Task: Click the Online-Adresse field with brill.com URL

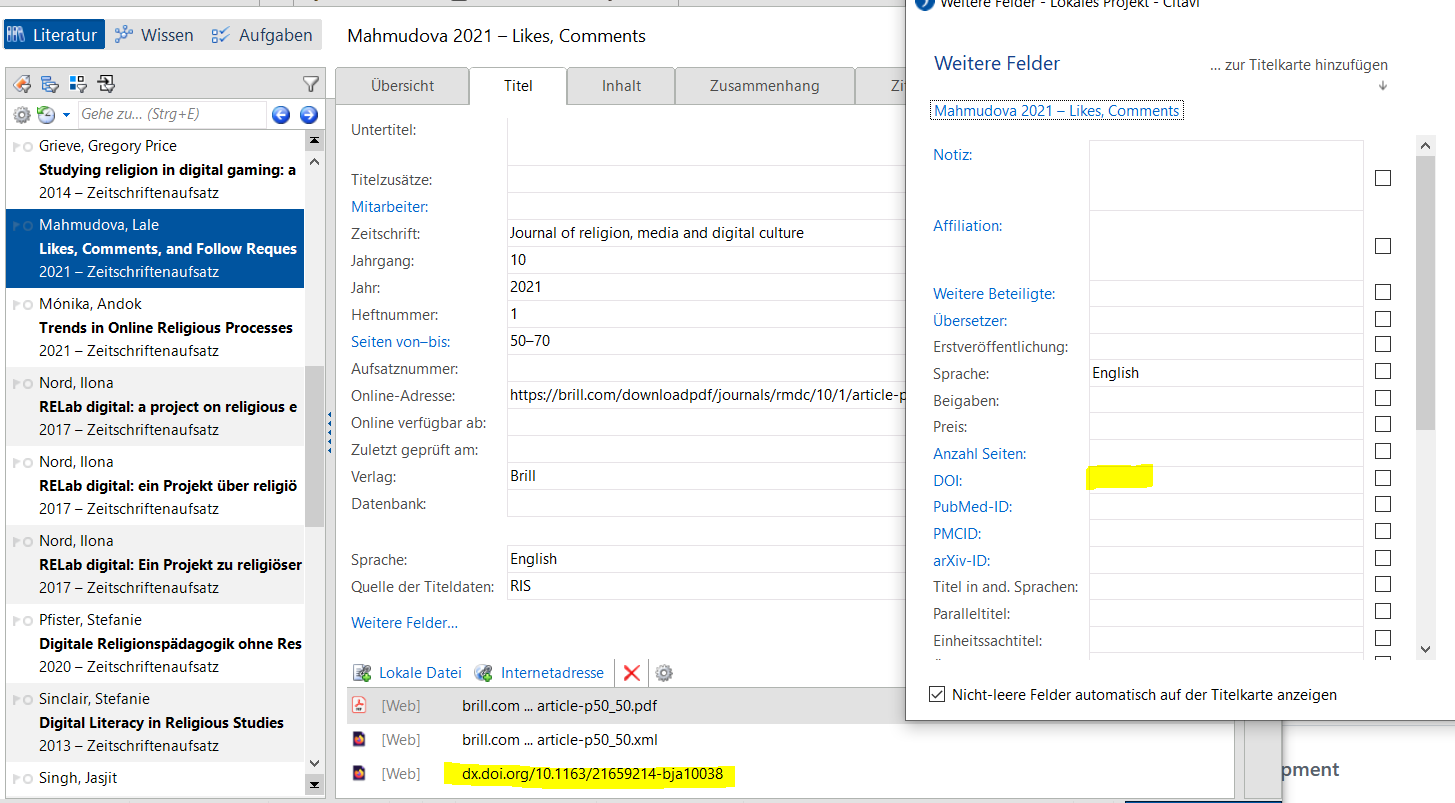Action: click(706, 395)
